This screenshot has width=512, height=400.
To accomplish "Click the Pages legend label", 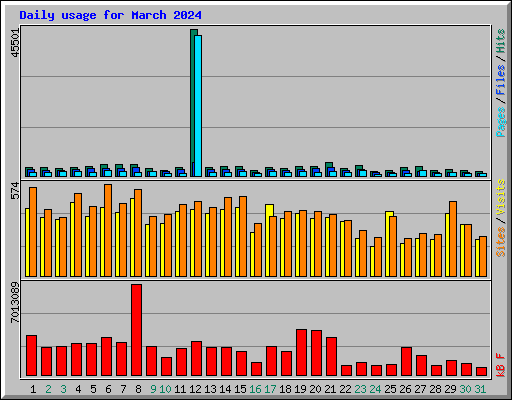I will point(500,122).
